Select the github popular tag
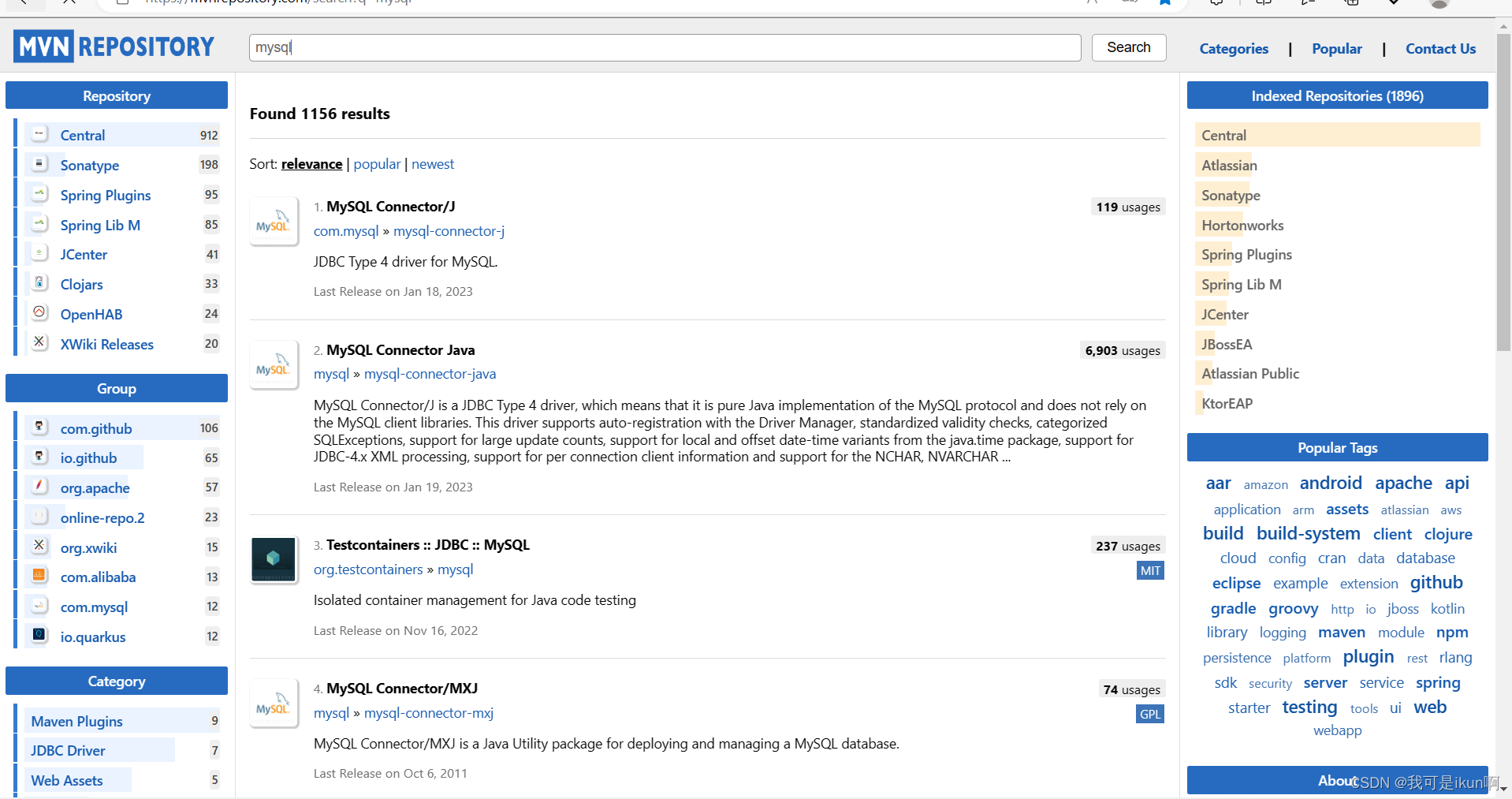This screenshot has height=799, width=1512. (1436, 582)
